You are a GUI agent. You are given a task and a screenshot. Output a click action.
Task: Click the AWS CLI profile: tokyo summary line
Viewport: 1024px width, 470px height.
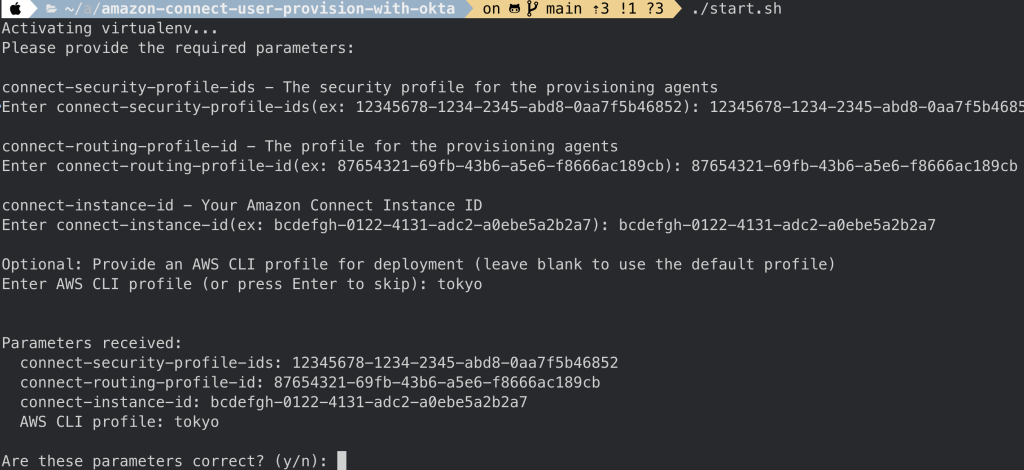tap(120, 422)
